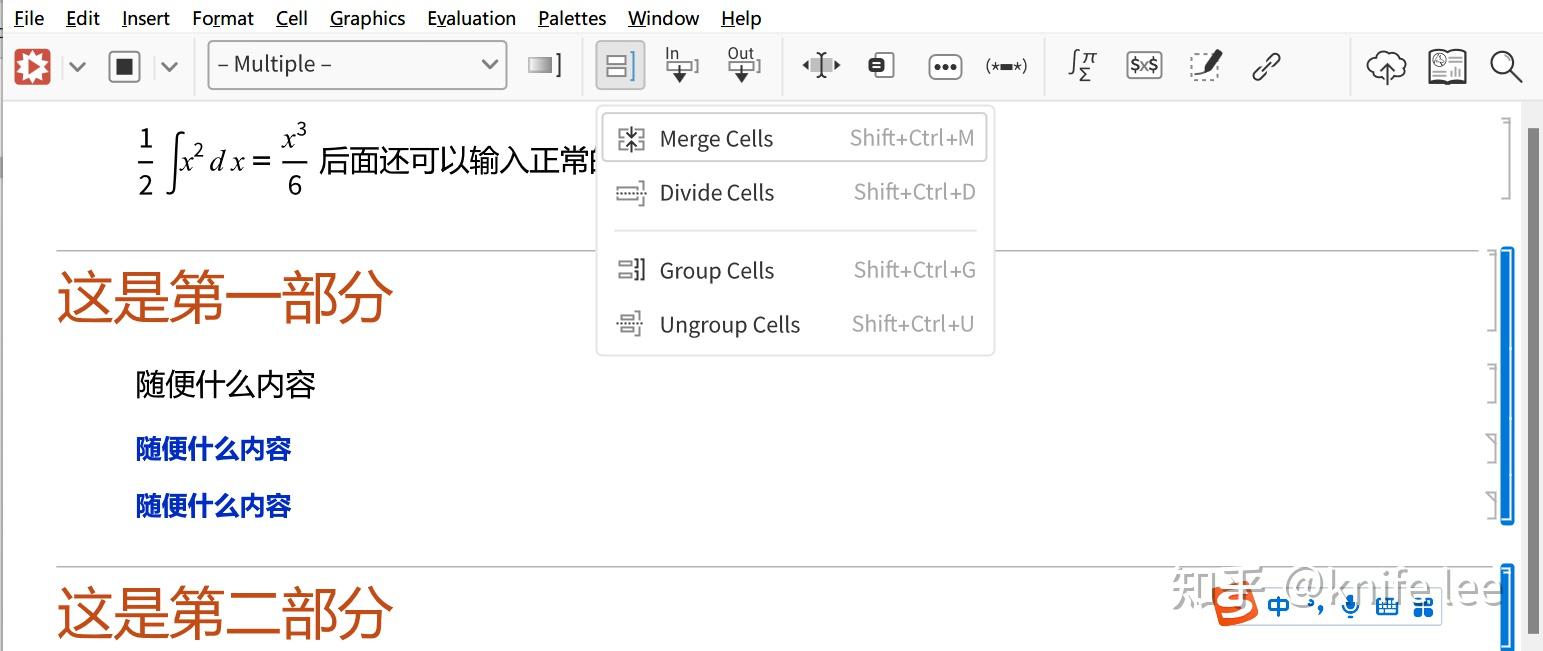Expand the chevron beside the Spikey logo
The image size is (1543, 651).
pos(77,65)
